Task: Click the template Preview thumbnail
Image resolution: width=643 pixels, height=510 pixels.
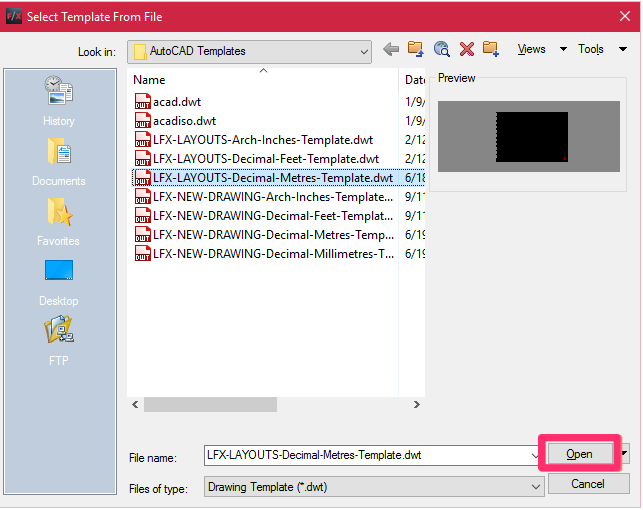Action: 529,137
